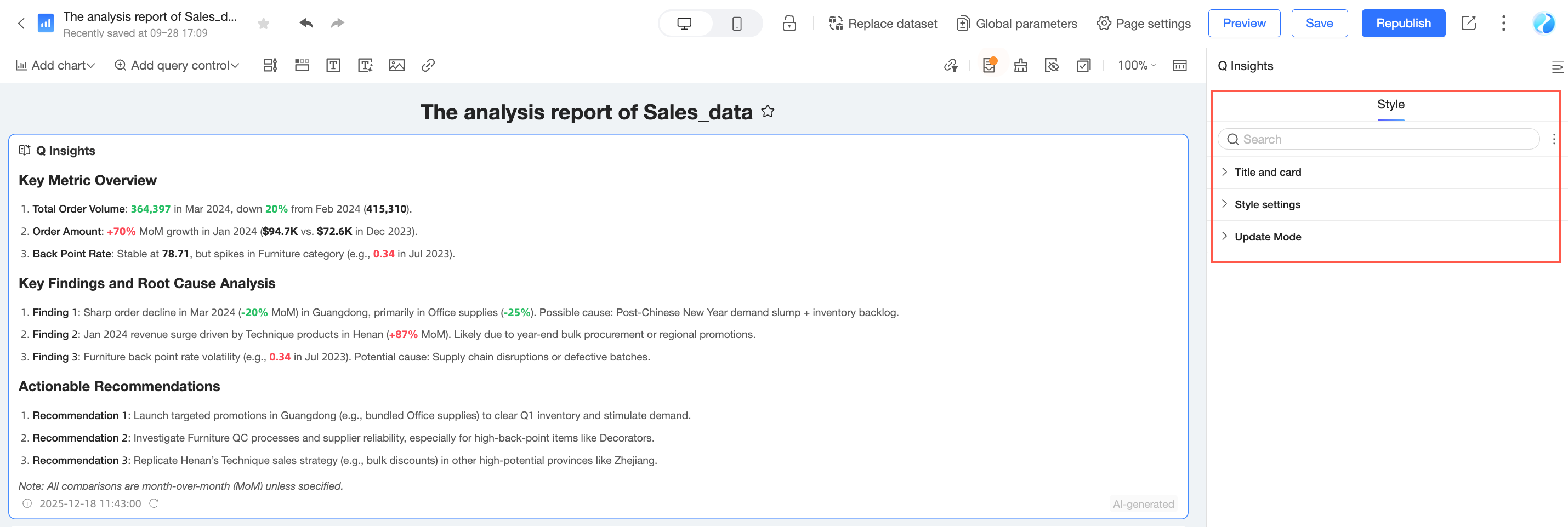The height and width of the screenshot is (527, 1568).
Task: Switch to mobile layout view
Action: pos(736,23)
